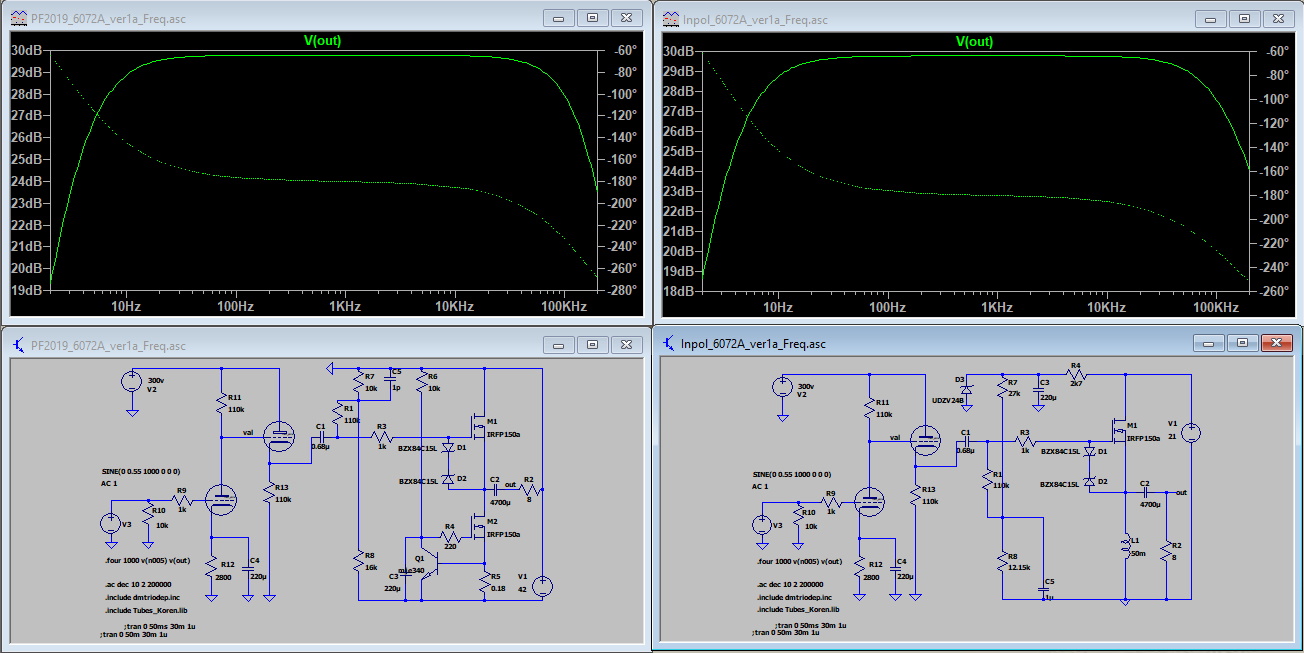
Task: Select the lower triode tube in PF2019 schematic
Action: 219,499
